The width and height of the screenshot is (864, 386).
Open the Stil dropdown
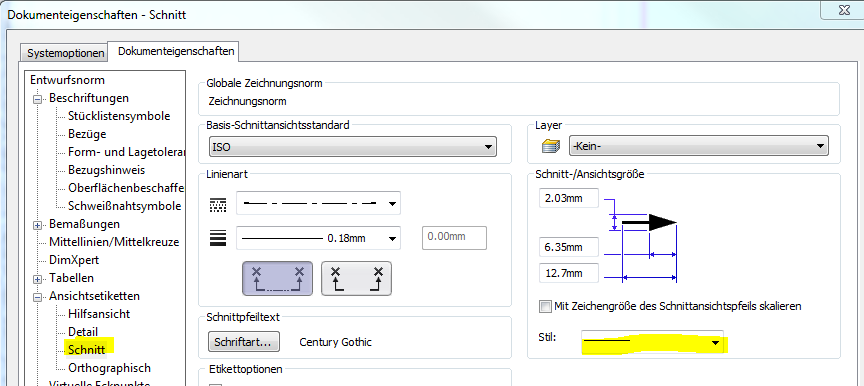652,342
